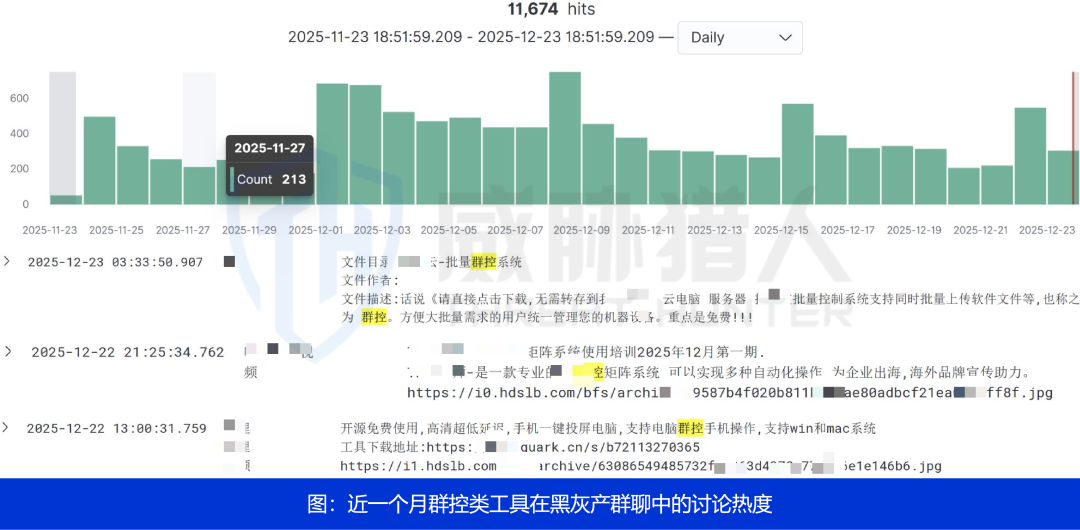Select the 2025-12-01 histogram bar
This screenshot has height=530, width=1080.
[332, 144]
